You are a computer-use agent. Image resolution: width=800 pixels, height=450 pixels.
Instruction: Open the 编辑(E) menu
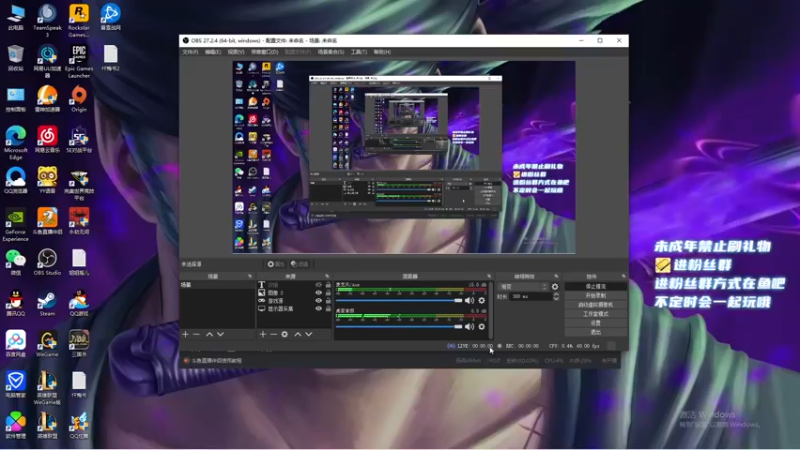213,52
